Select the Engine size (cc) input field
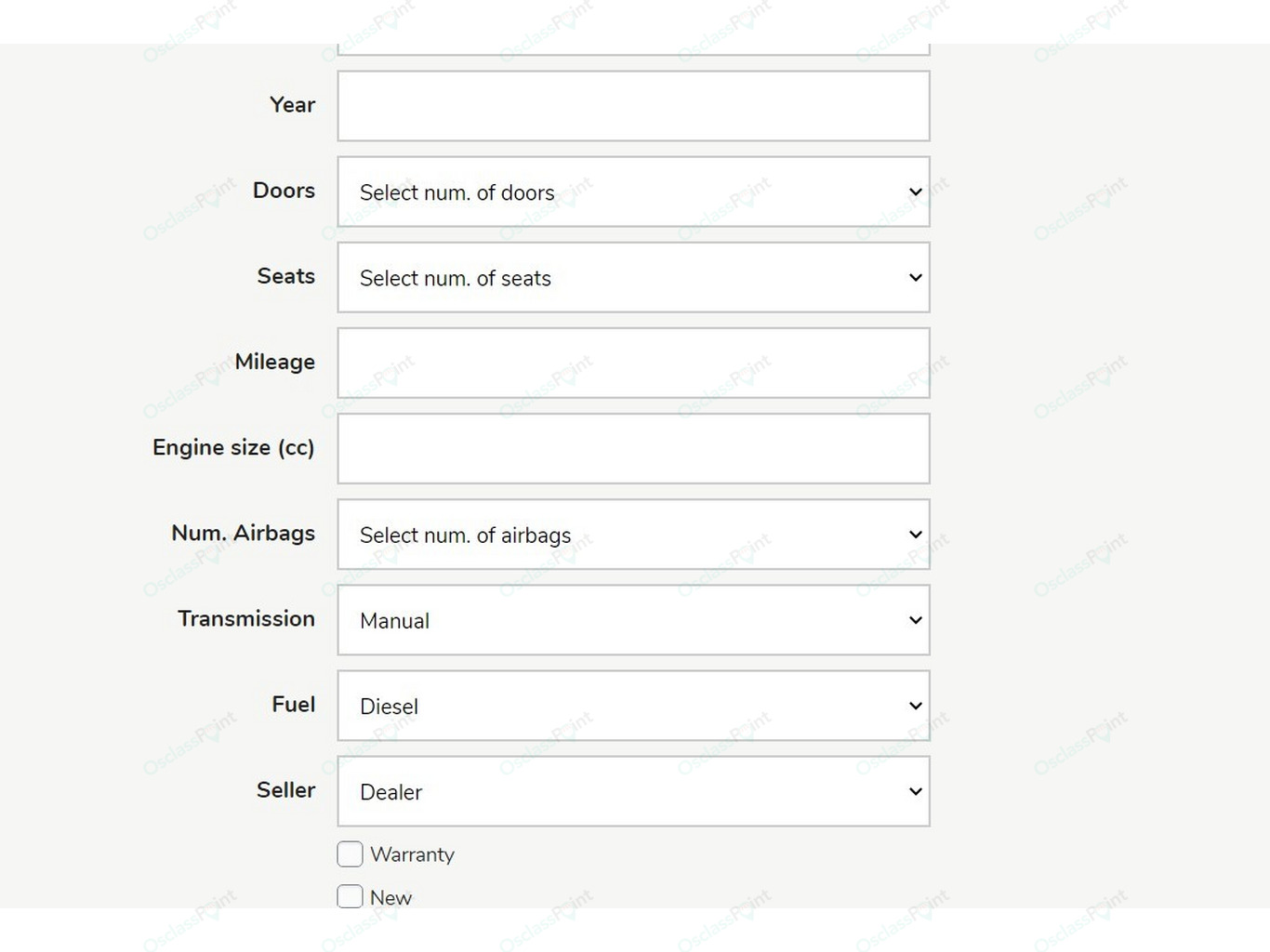This screenshot has height=952, width=1270. [633, 448]
